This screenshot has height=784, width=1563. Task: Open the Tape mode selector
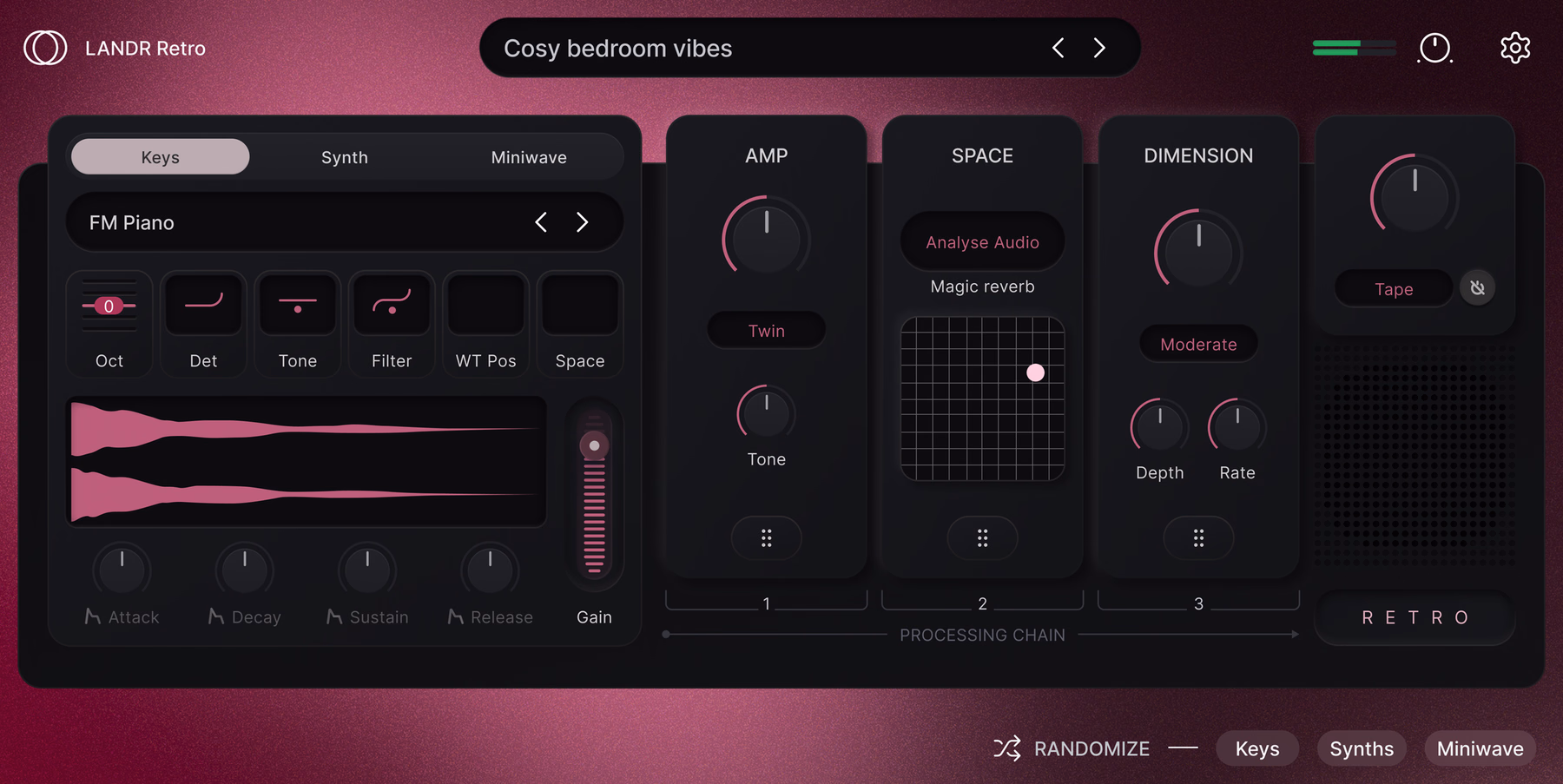coord(1394,288)
